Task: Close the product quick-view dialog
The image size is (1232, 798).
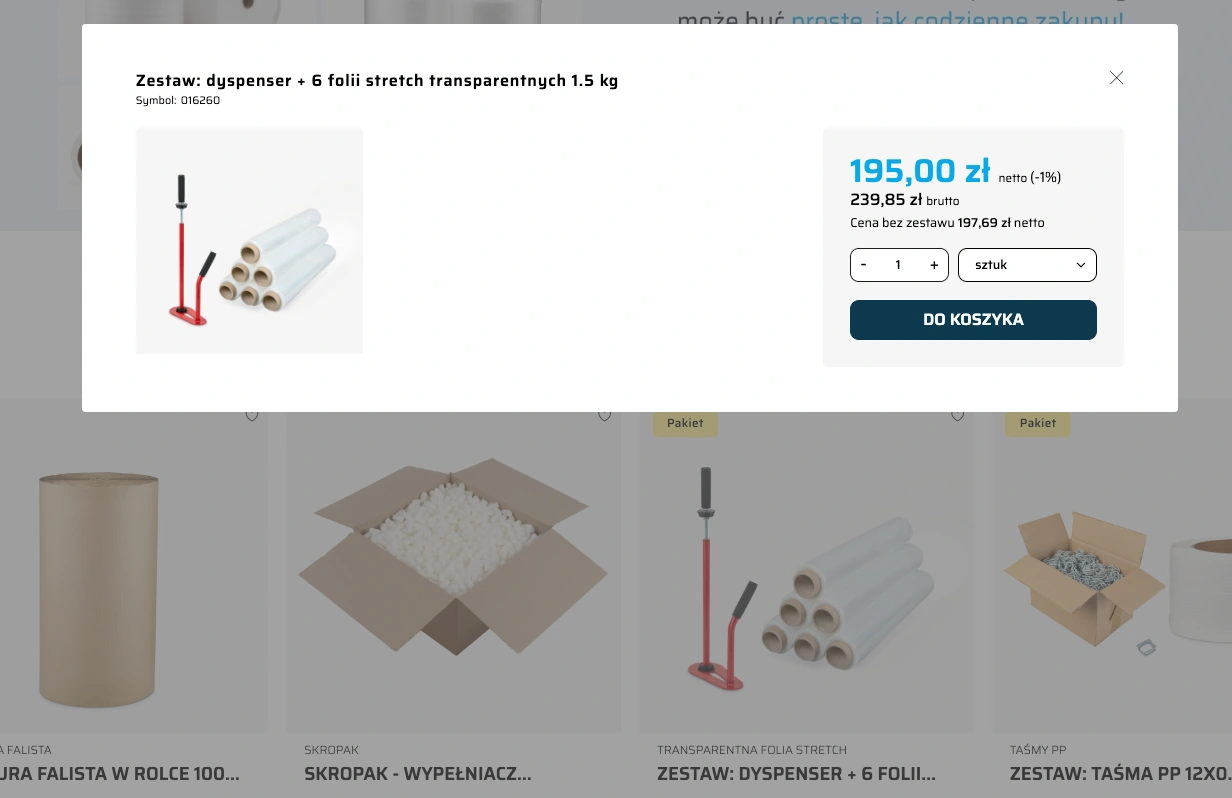Action: (1116, 78)
